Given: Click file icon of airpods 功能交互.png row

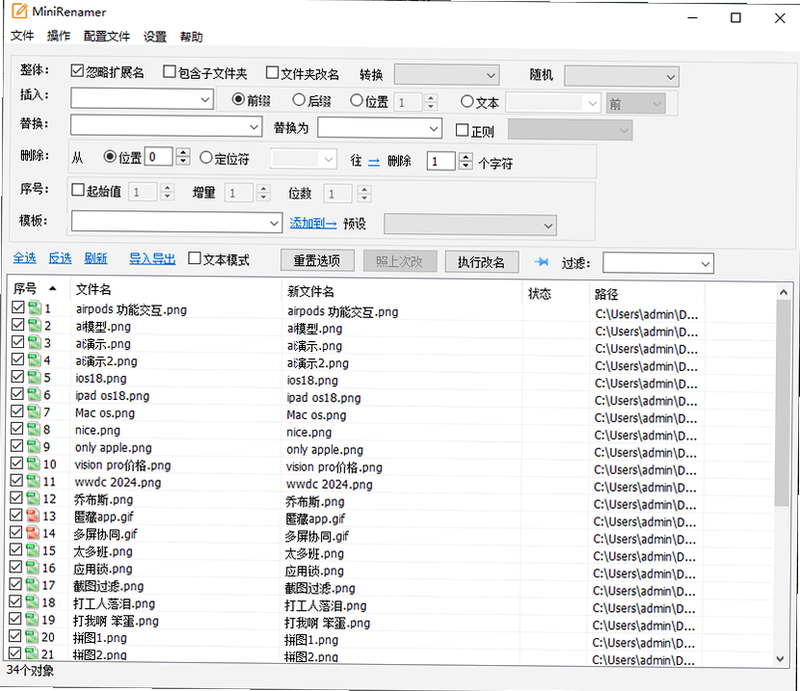Looking at the screenshot, I should [x=35, y=308].
